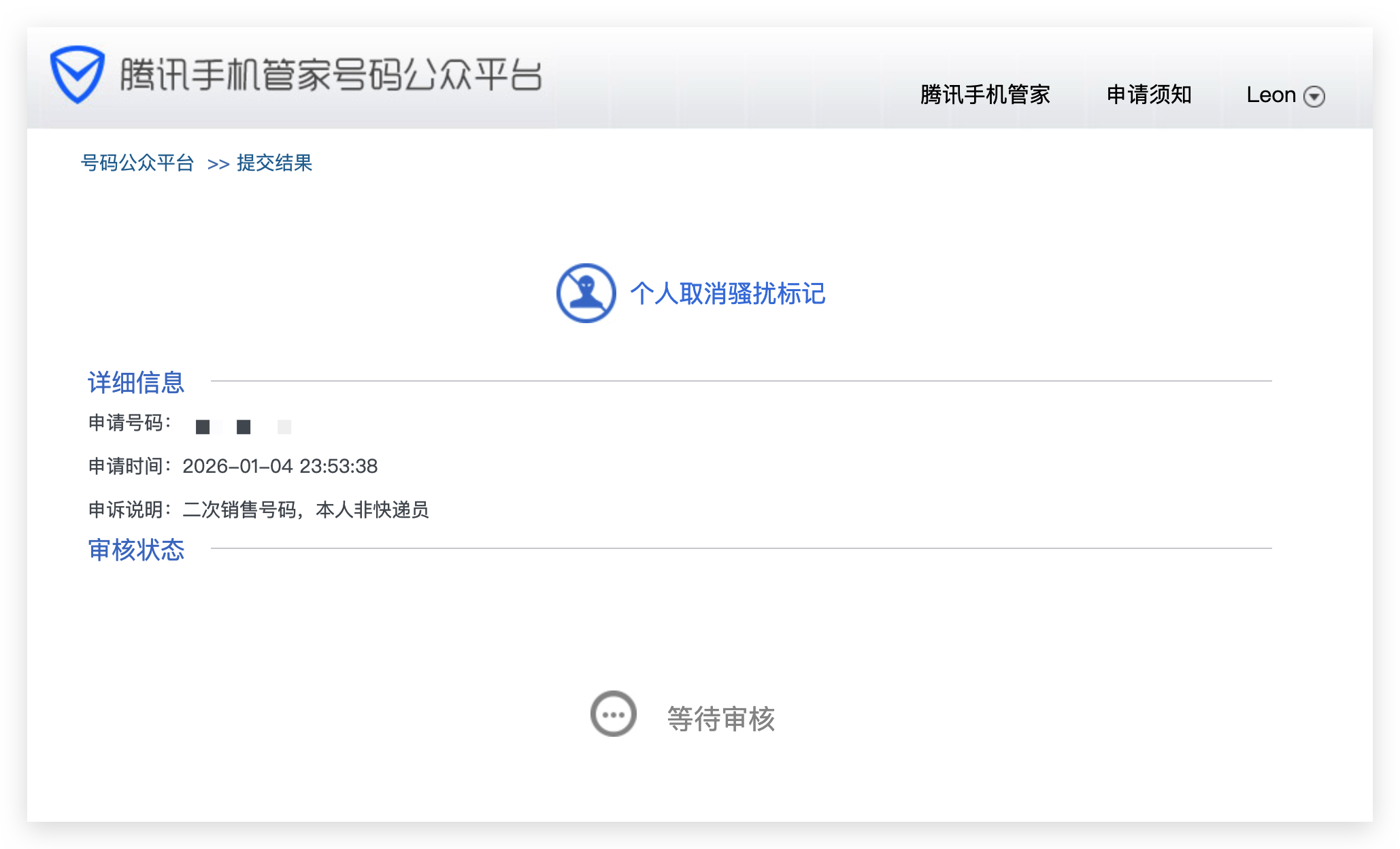The image size is (1400, 849).
Task: Click the 个人取消骚扰标记 title text
Action: 727,294
